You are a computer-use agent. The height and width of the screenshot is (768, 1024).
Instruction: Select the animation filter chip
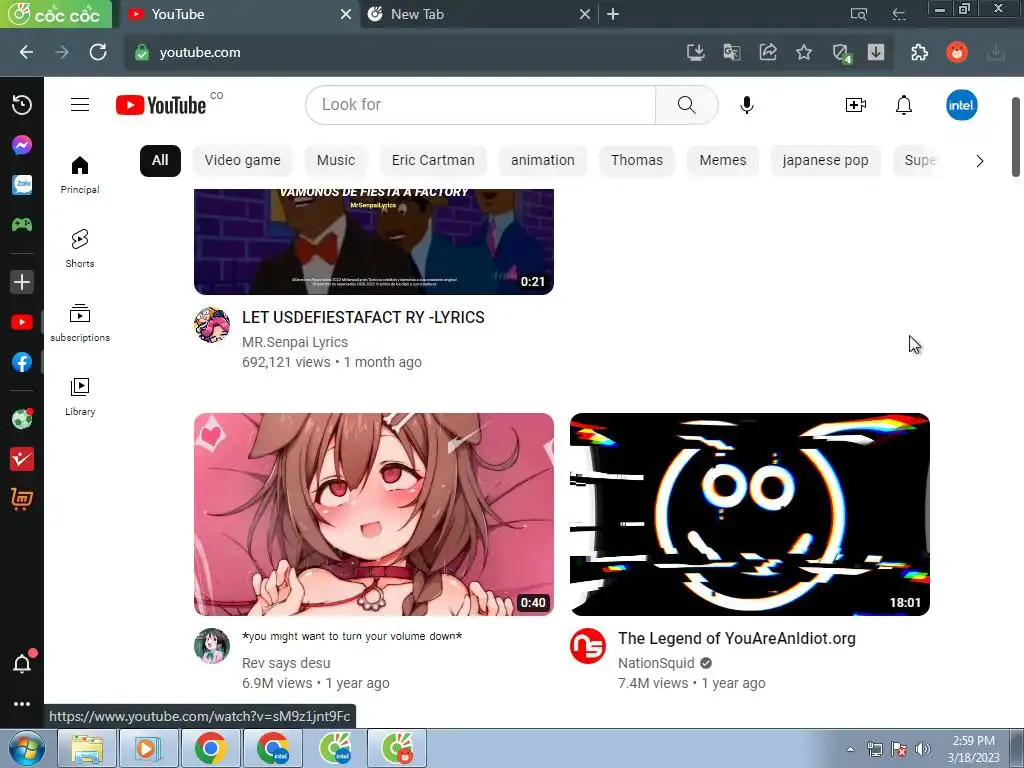(543, 161)
